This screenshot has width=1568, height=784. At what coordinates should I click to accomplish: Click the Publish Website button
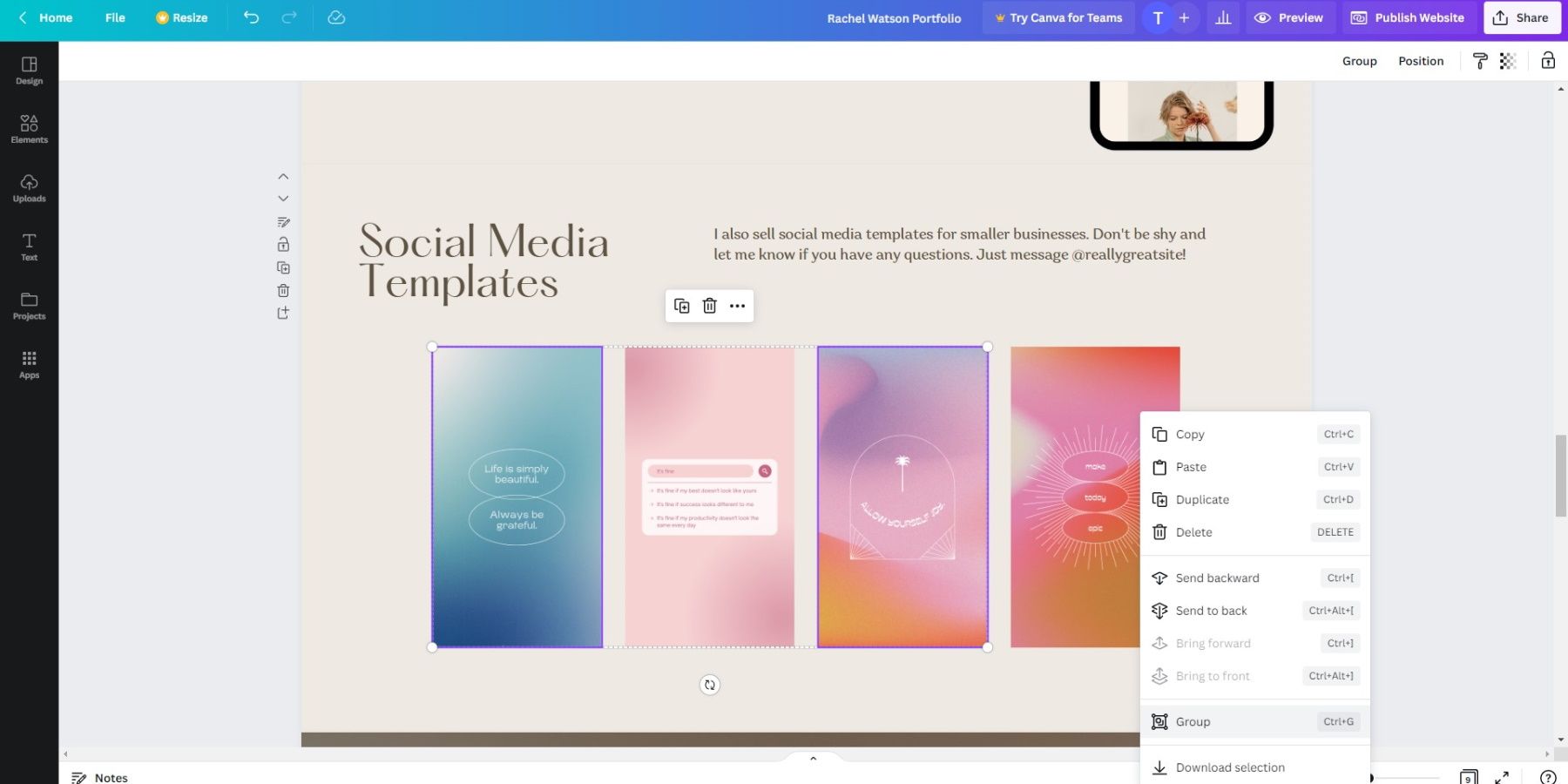point(1407,17)
